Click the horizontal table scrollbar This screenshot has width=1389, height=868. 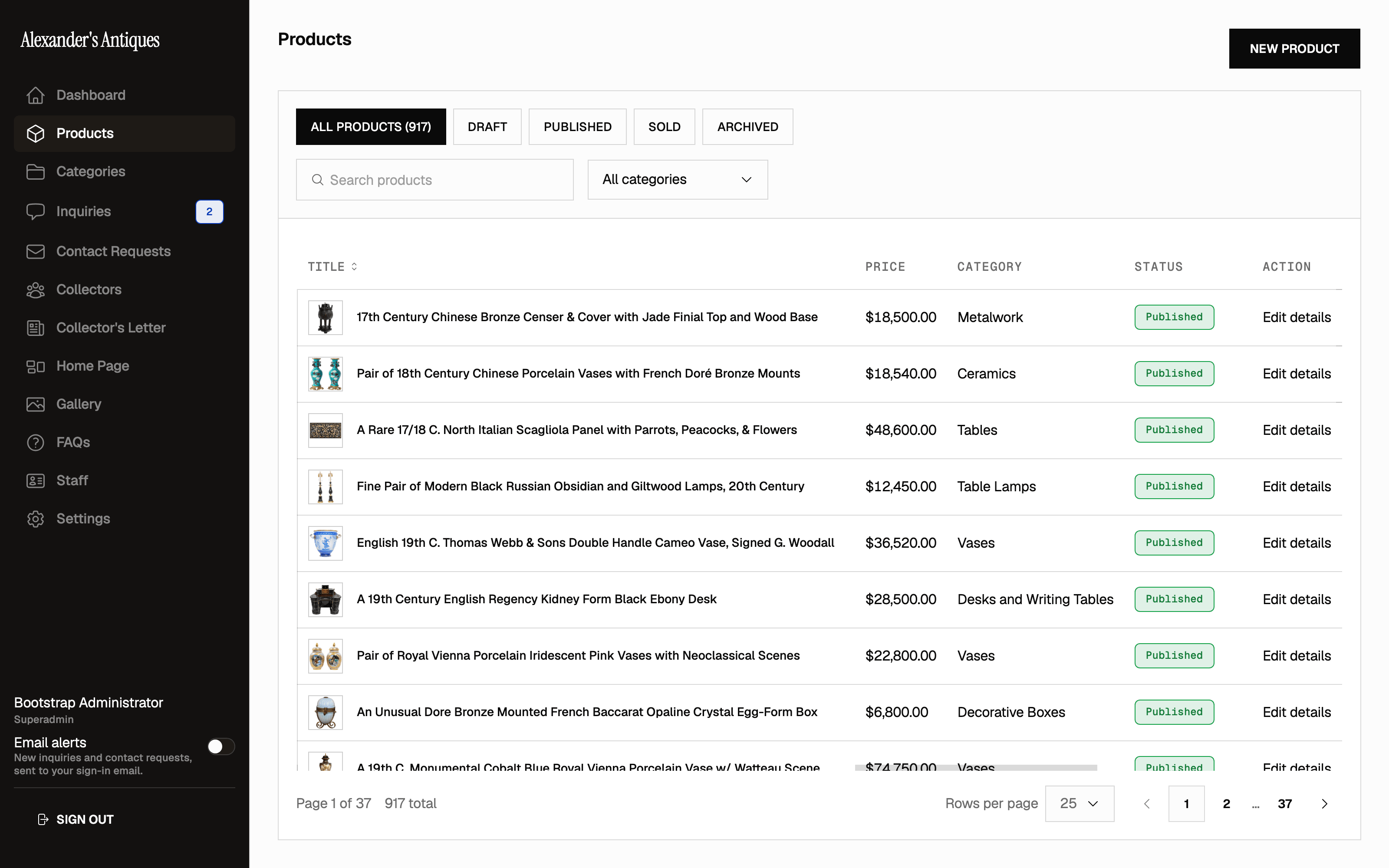click(x=976, y=768)
